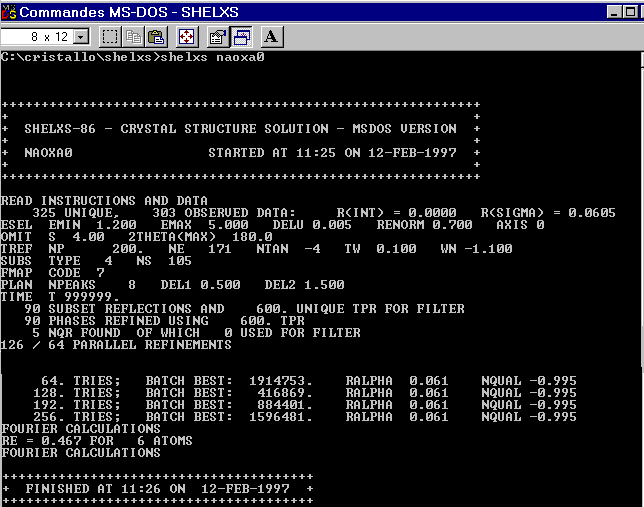Image resolution: width=644 pixels, height=507 pixels.
Task: Click the 'OMIT S 4.00' line
Action: pyautogui.click(x=53, y=237)
